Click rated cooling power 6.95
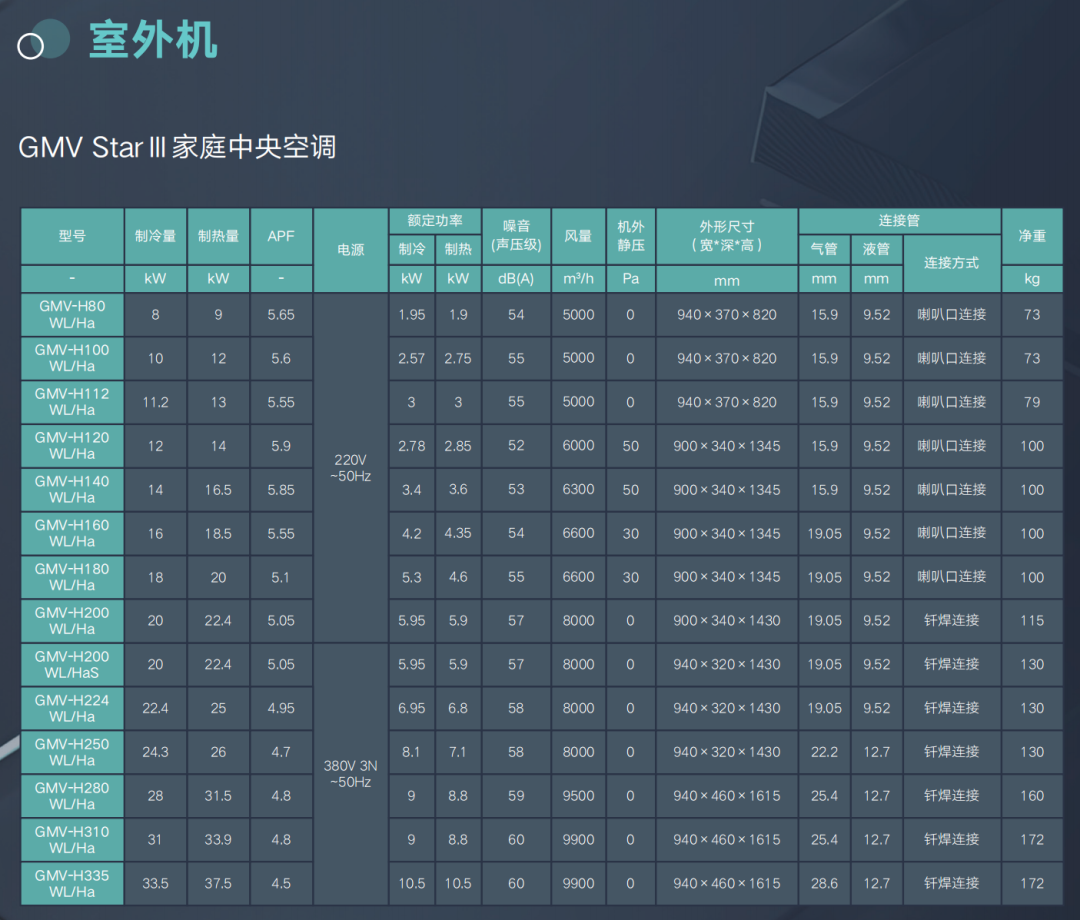 [412, 708]
